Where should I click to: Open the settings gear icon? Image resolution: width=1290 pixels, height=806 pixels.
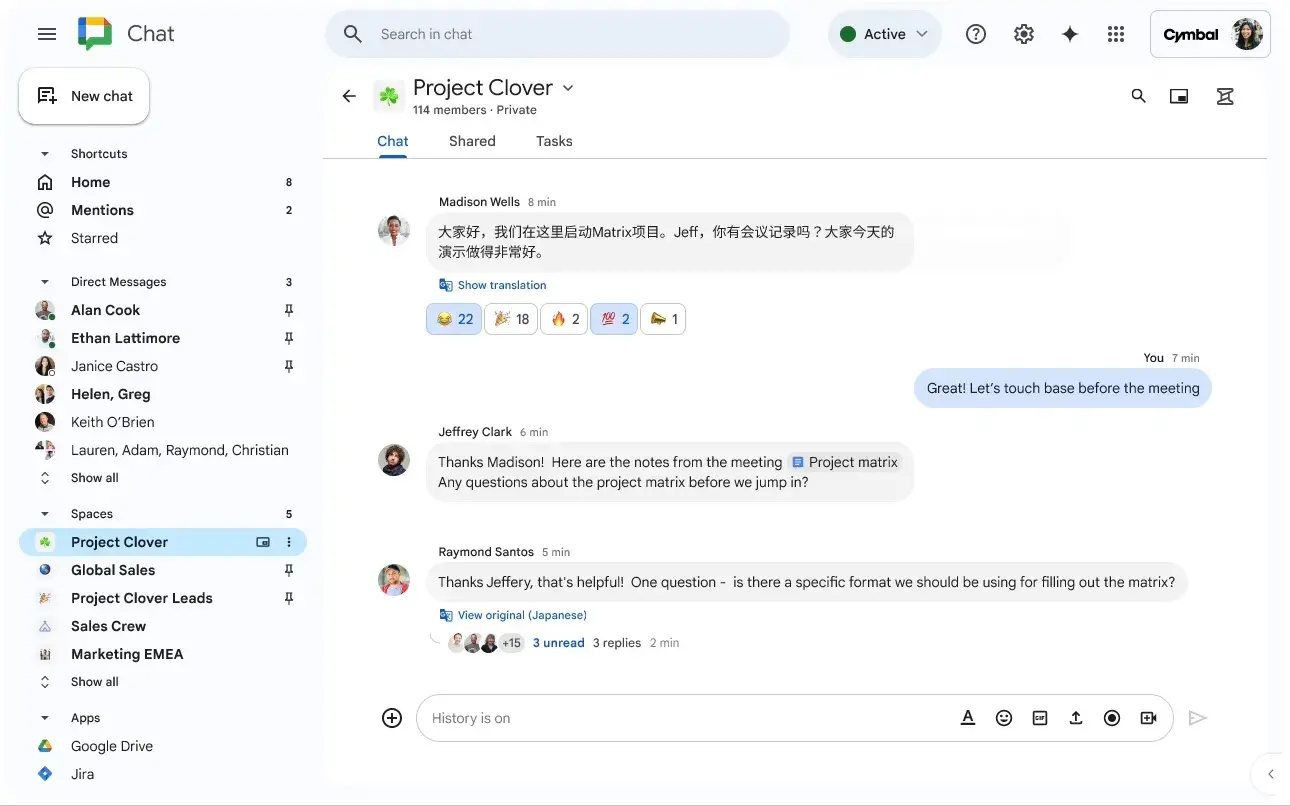pyautogui.click(x=1023, y=34)
